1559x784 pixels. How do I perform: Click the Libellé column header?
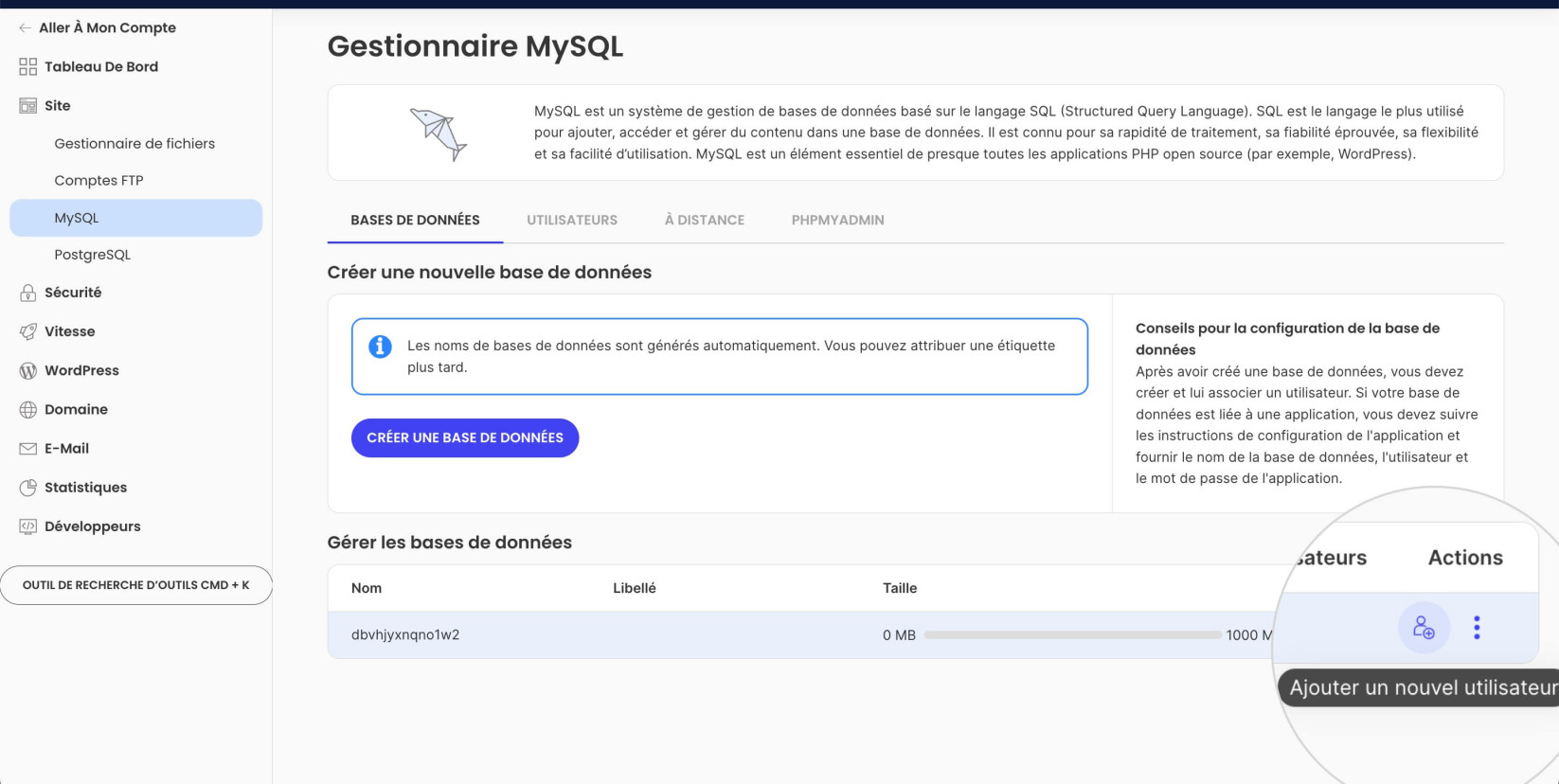635,588
